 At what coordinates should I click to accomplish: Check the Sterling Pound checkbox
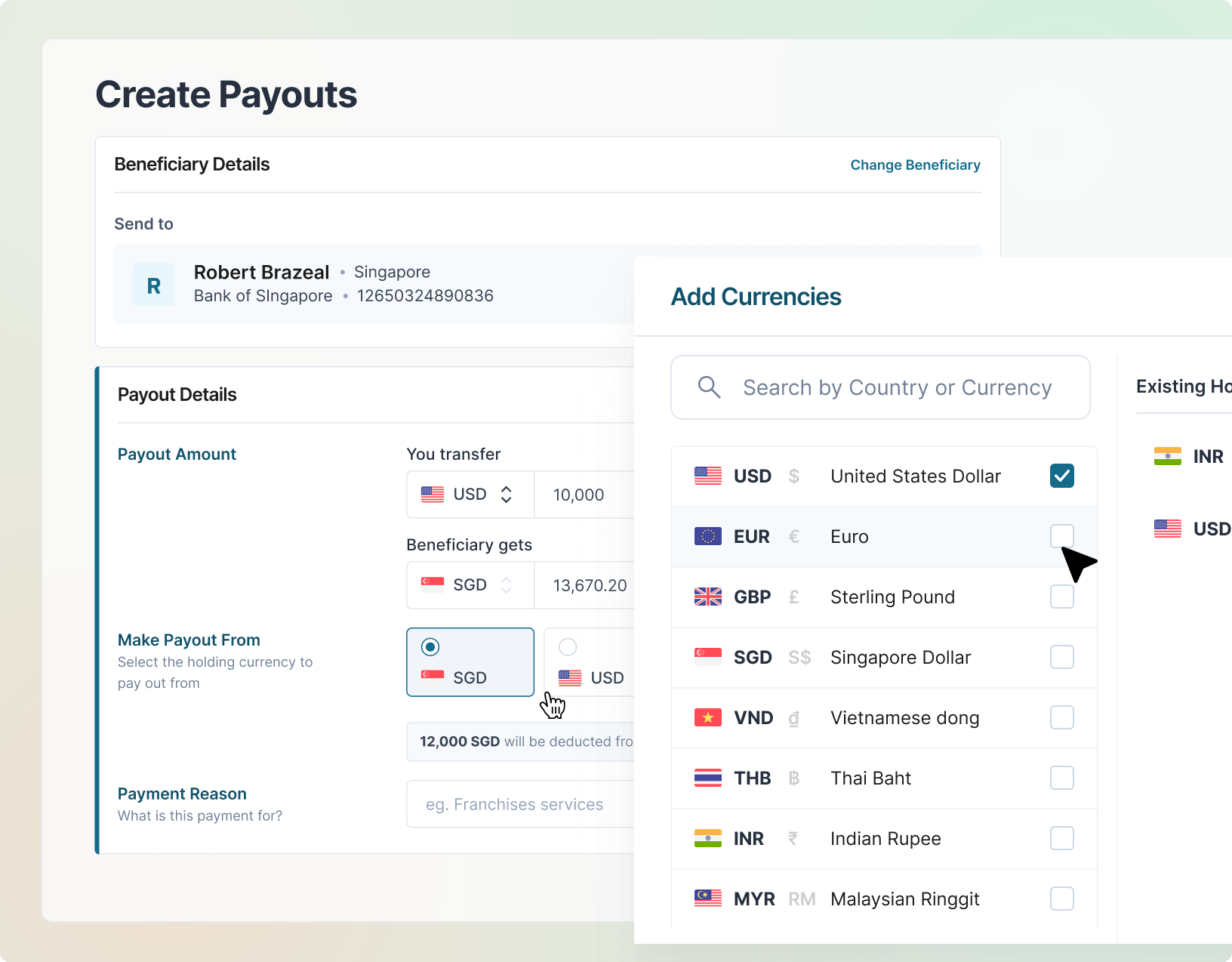point(1062,597)
